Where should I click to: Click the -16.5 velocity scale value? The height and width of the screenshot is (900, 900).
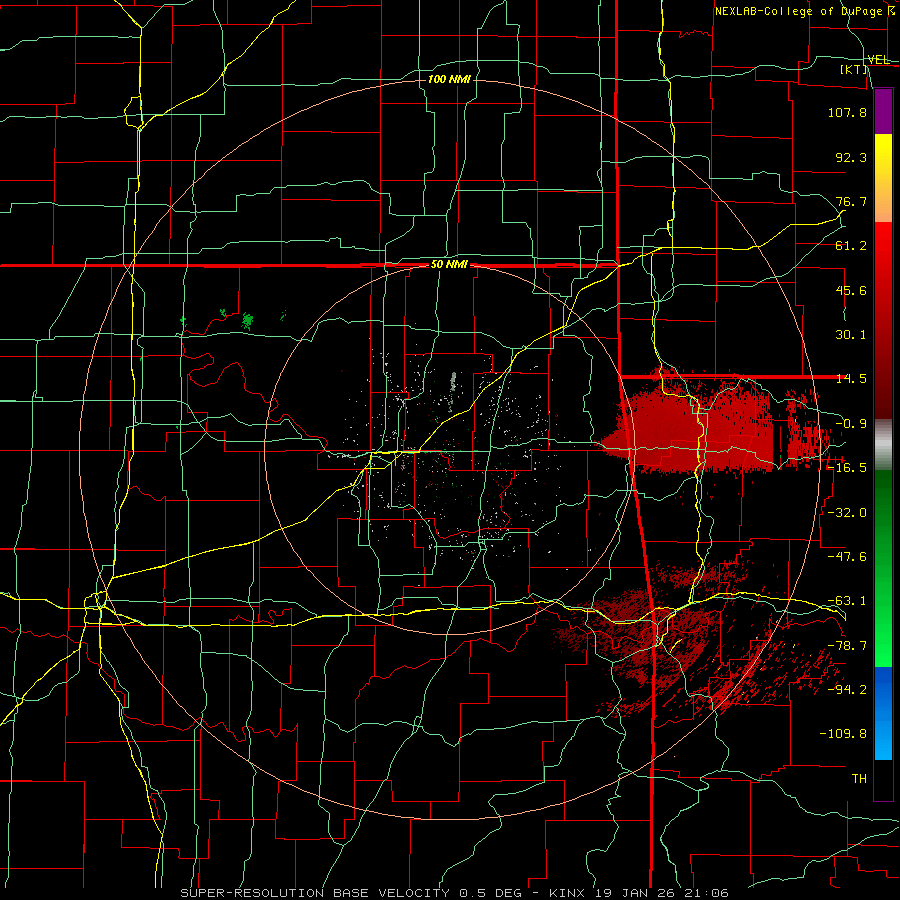point(847,468)
